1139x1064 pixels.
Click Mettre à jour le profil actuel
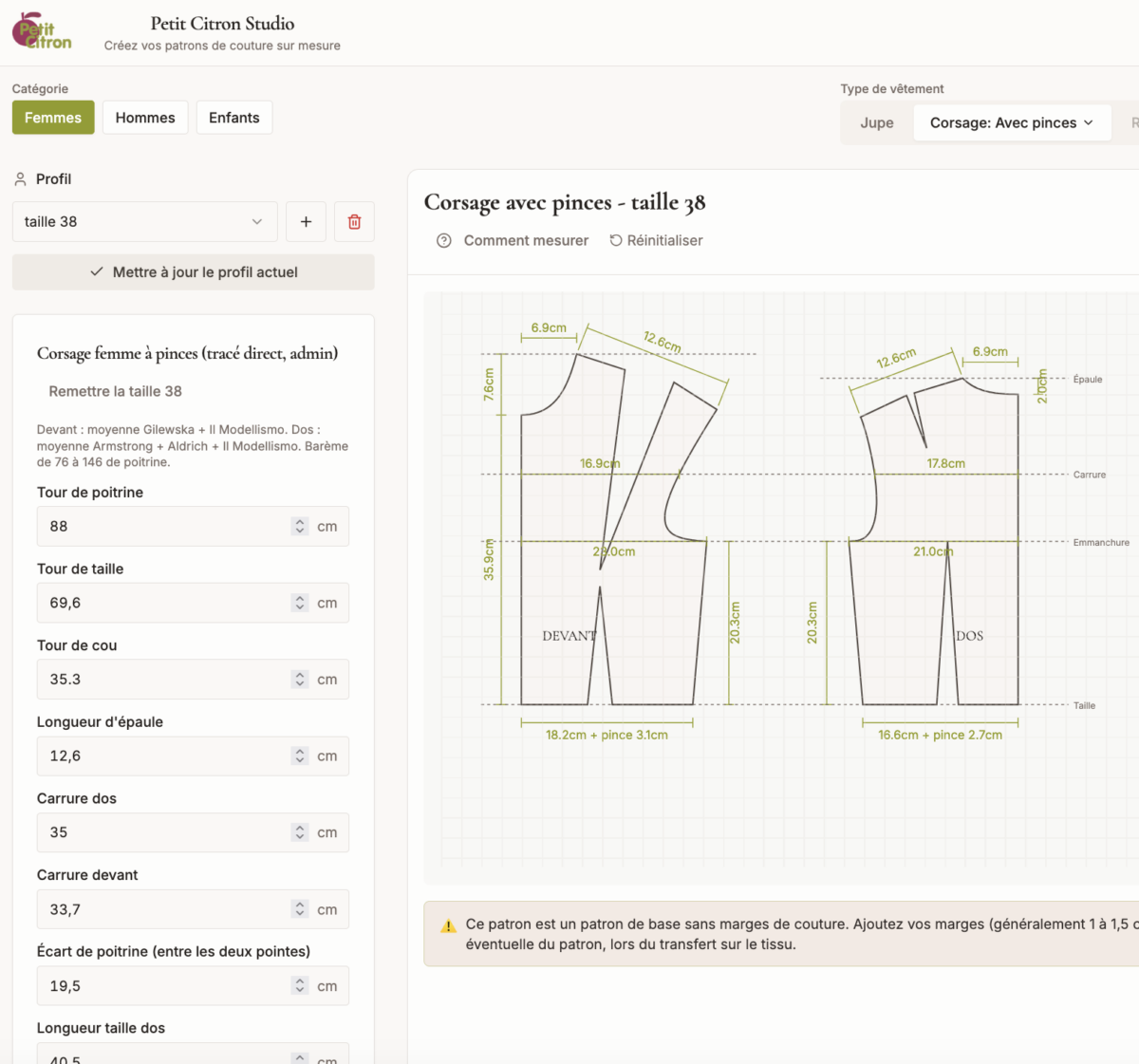(x=194, y=271)
